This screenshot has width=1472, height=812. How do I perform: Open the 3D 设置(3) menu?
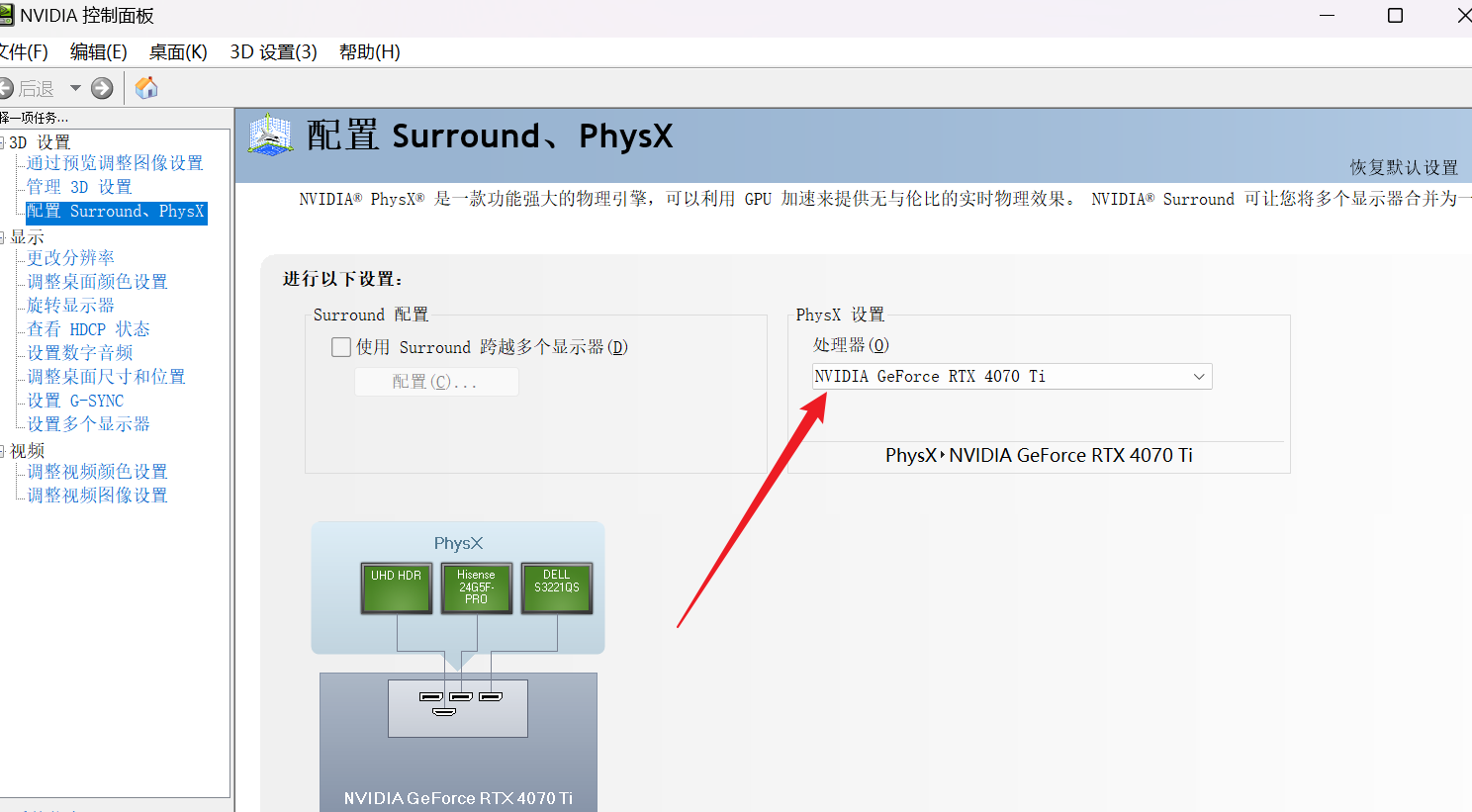click(x=274, y=51)
